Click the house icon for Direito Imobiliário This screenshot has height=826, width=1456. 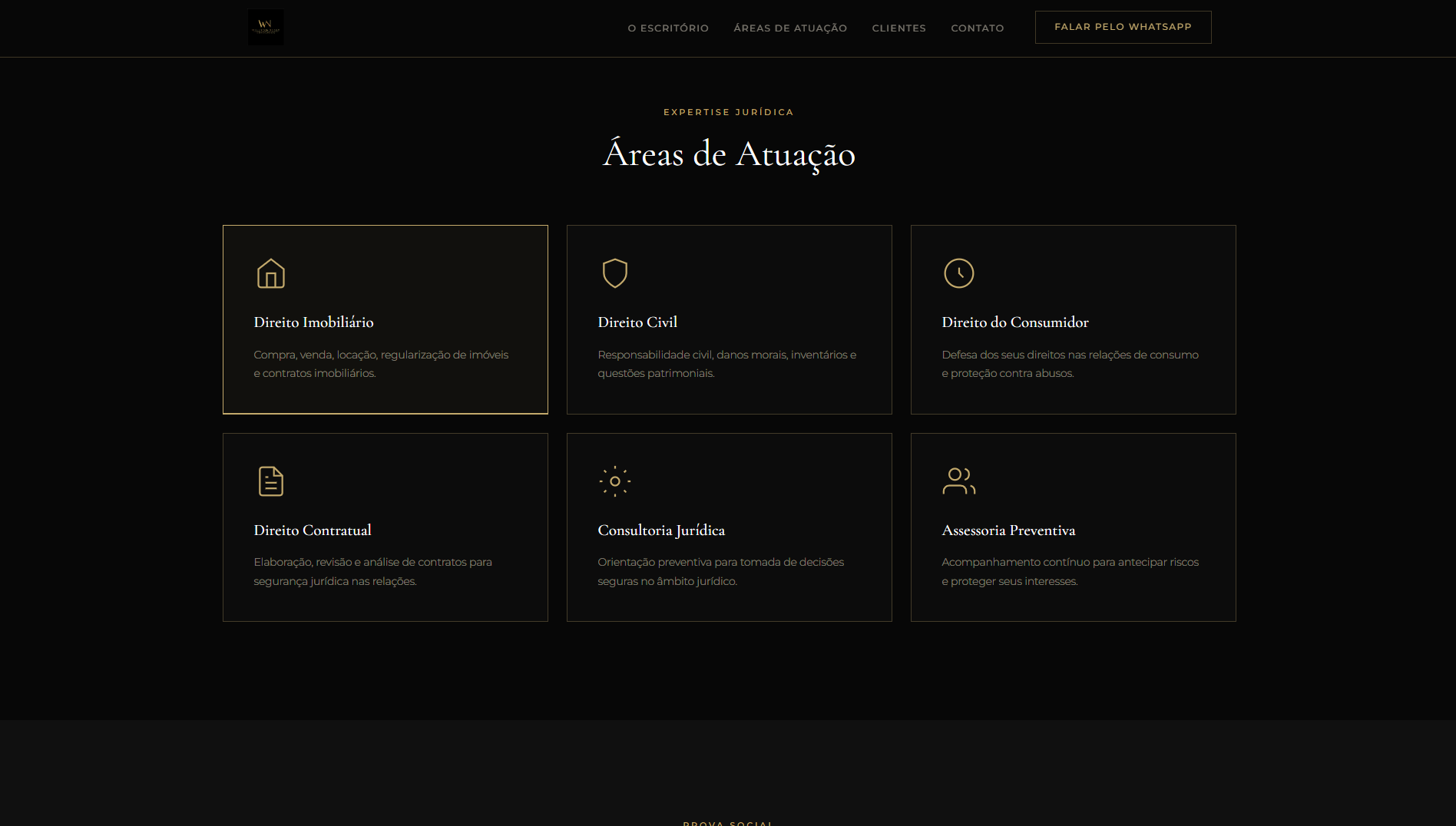tap(271, 273)
